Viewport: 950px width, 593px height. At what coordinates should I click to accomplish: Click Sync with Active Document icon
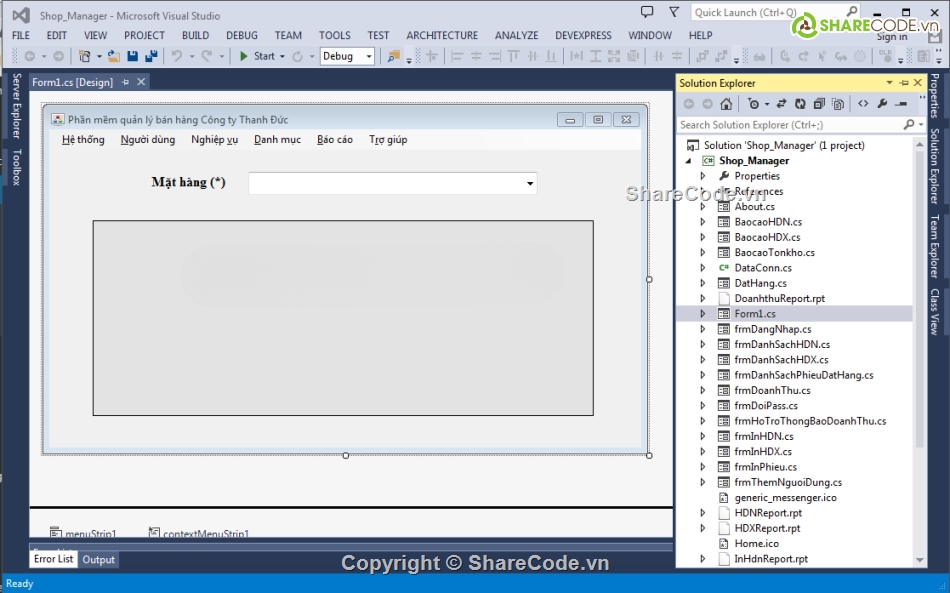point(782,104)
